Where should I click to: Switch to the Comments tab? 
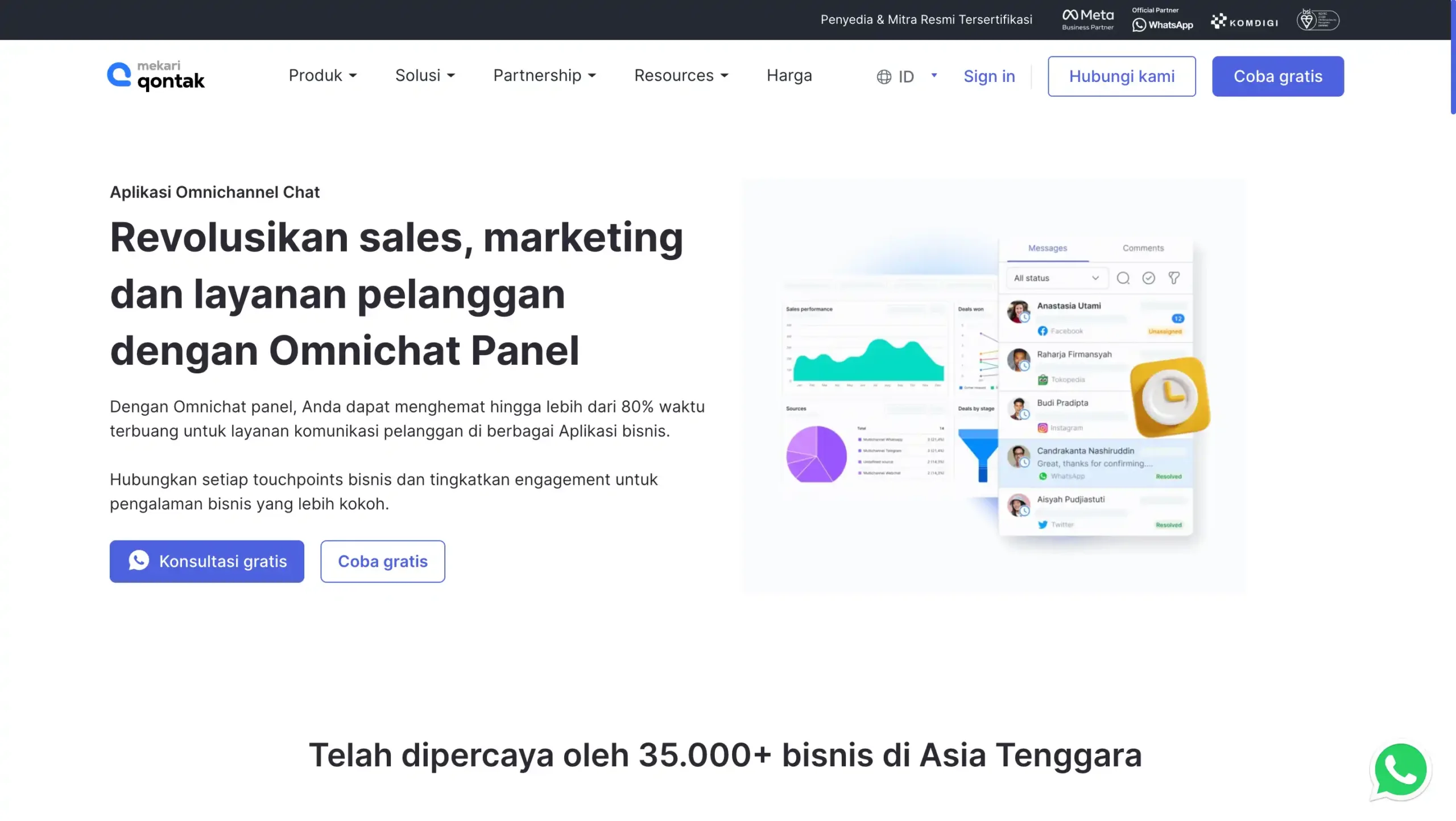[1143, 248]
